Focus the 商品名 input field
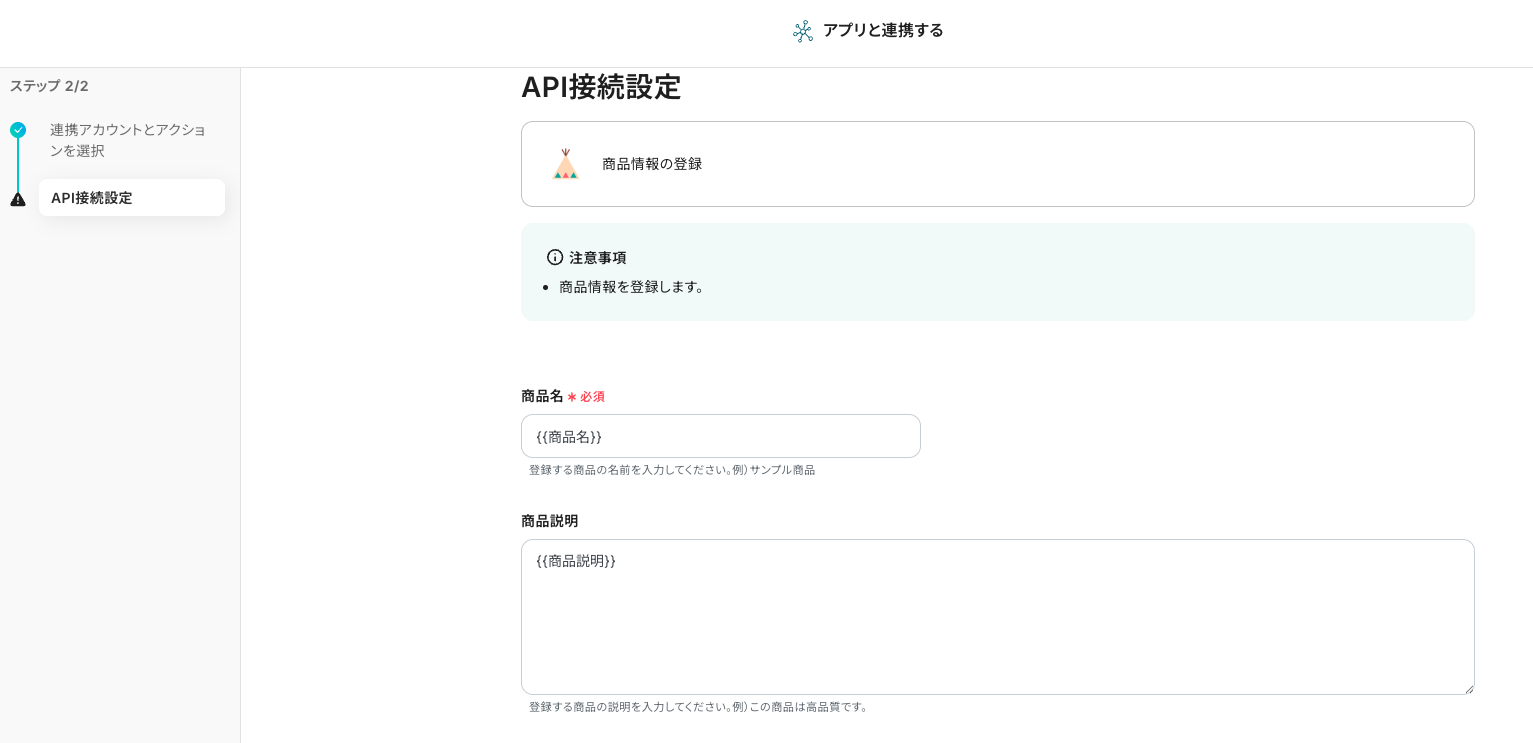 coord(720,436)
